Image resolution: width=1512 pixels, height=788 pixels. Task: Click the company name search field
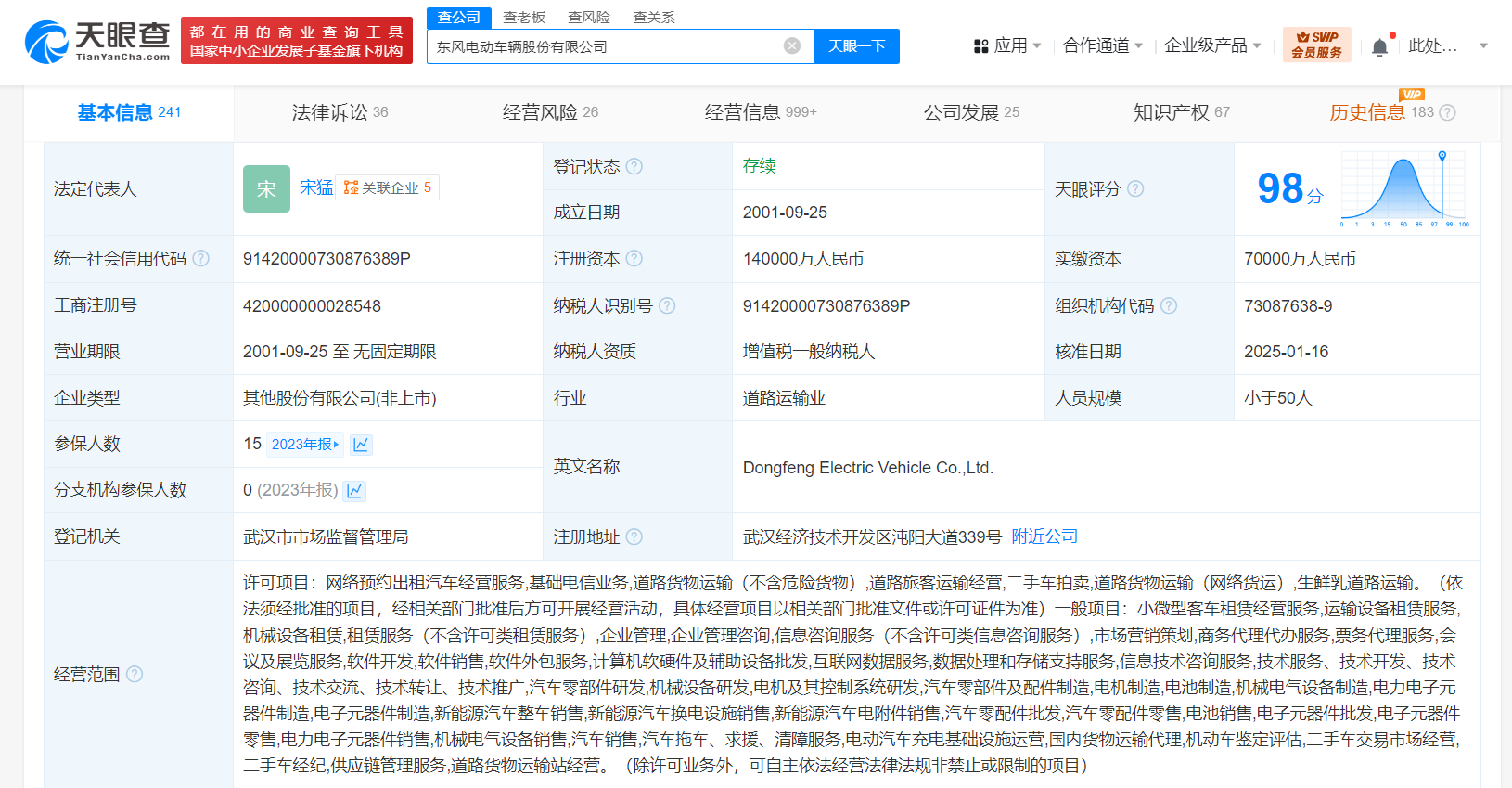pos(603,46)
